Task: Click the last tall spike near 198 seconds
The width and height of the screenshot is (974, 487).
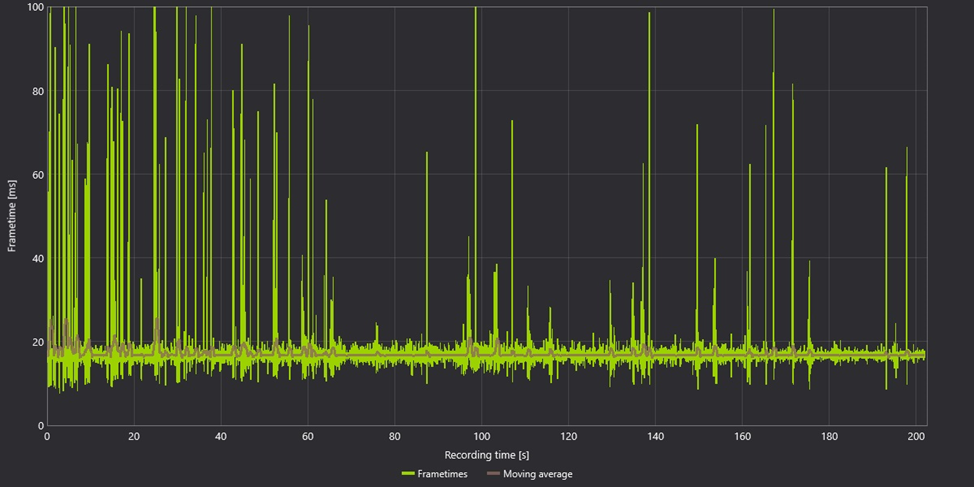Action: point(907,148)
